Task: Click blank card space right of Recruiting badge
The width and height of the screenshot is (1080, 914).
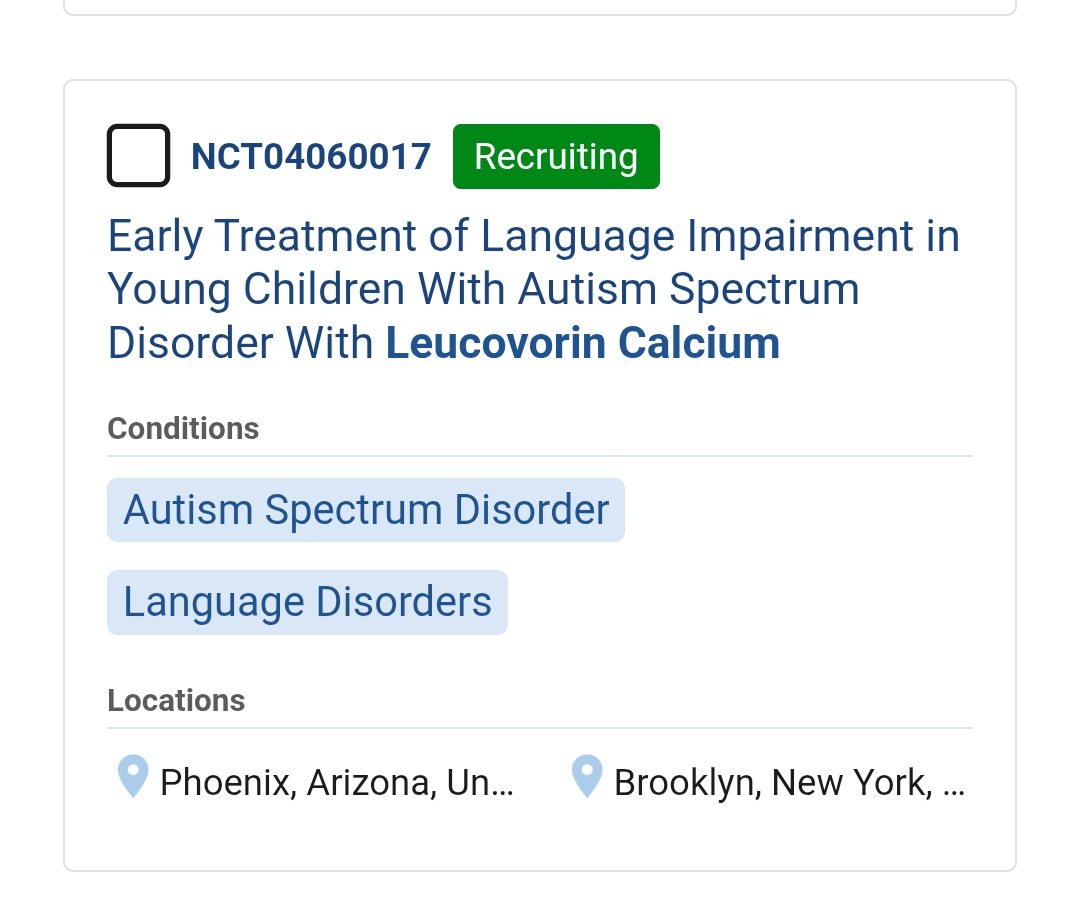Action: (x=830, y=157)
